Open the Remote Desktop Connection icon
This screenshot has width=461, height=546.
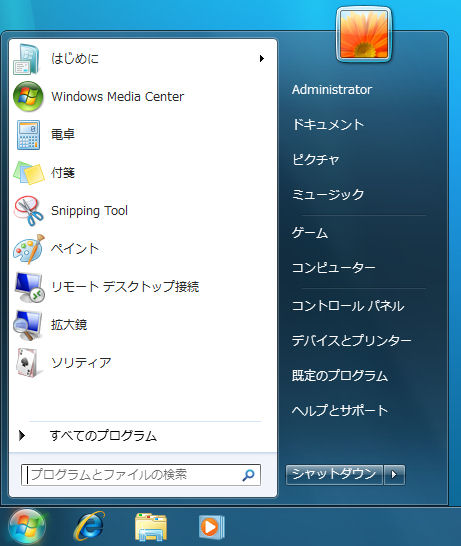coord(29,287)
